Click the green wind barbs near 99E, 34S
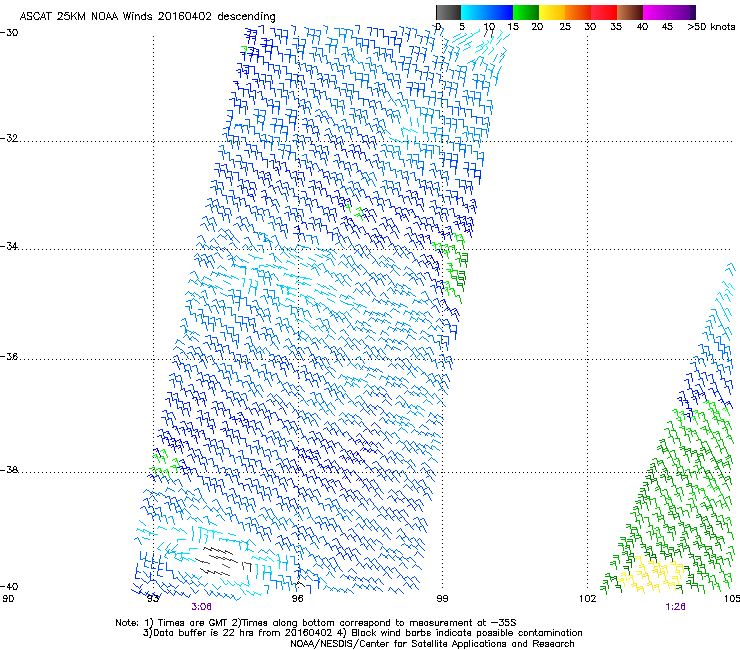 (451, 267)
